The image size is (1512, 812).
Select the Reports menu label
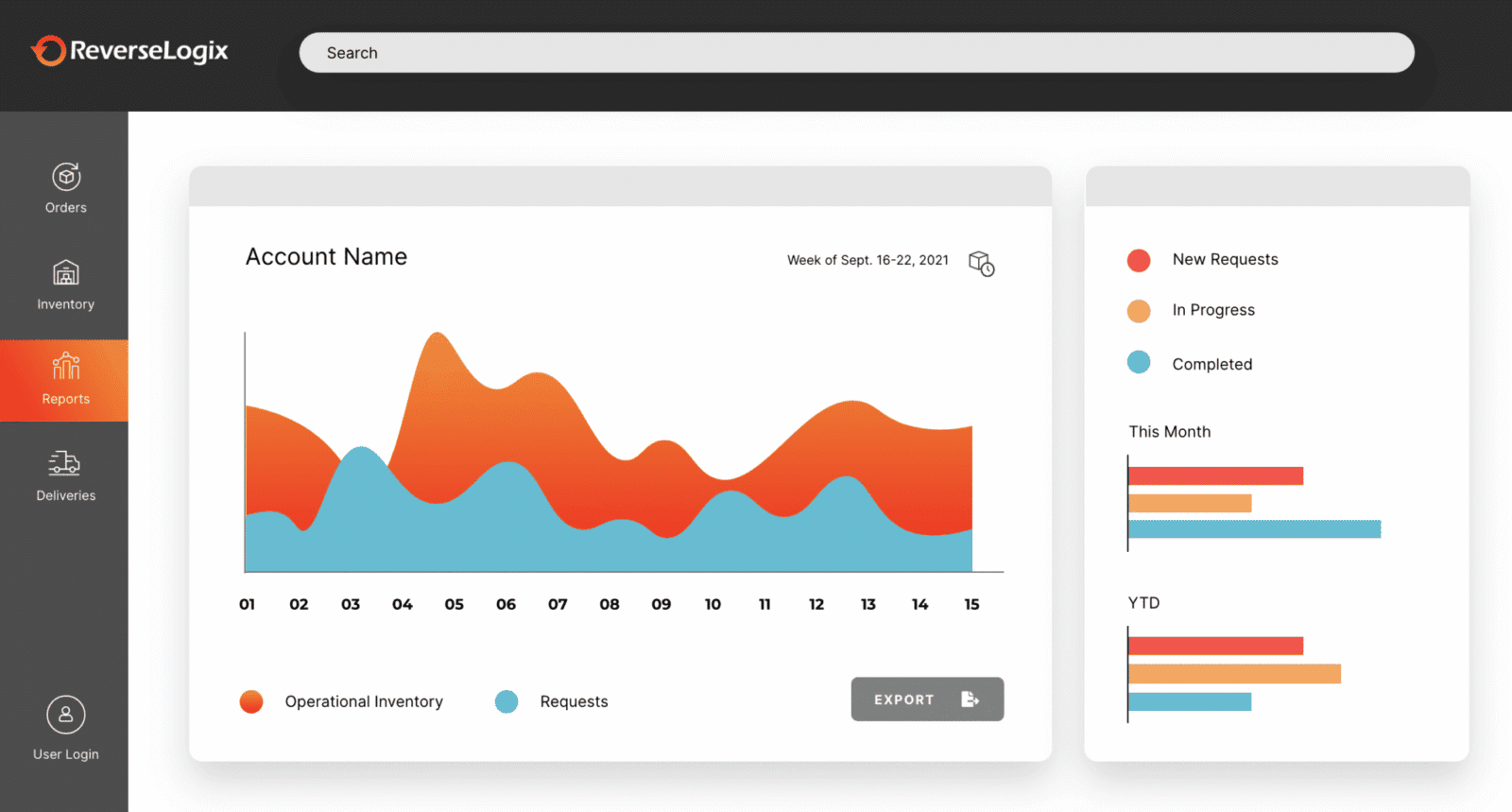tap(66, 399)
